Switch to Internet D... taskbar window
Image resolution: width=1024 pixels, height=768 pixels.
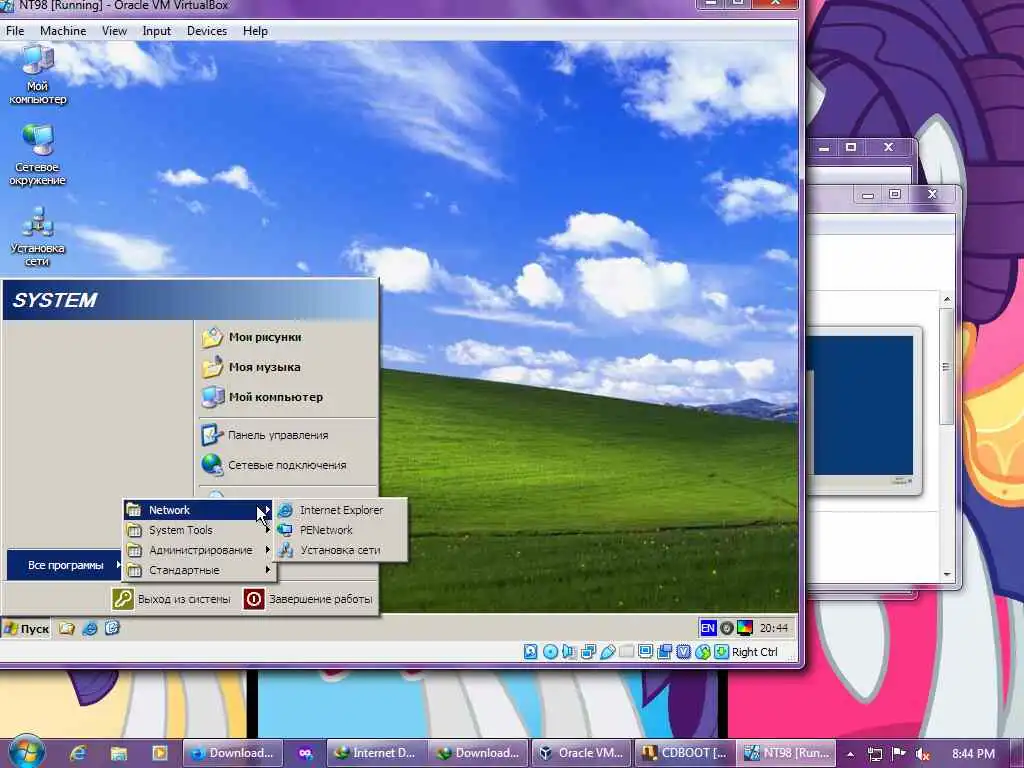click(x=377, y=753)
